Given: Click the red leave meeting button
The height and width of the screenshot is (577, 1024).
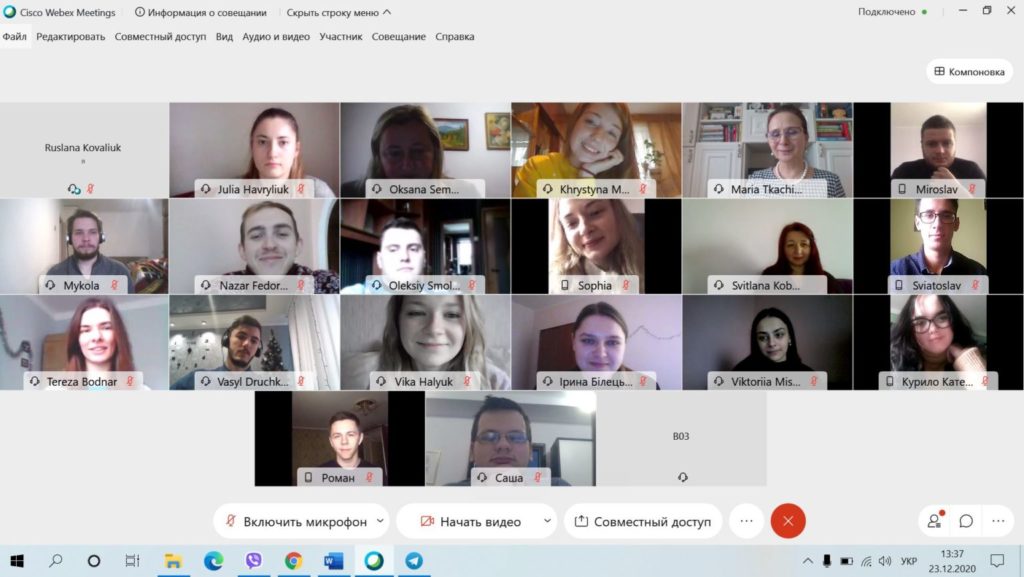Looking at the screenshot, I should pyautogui.click(x=788, y=521).
